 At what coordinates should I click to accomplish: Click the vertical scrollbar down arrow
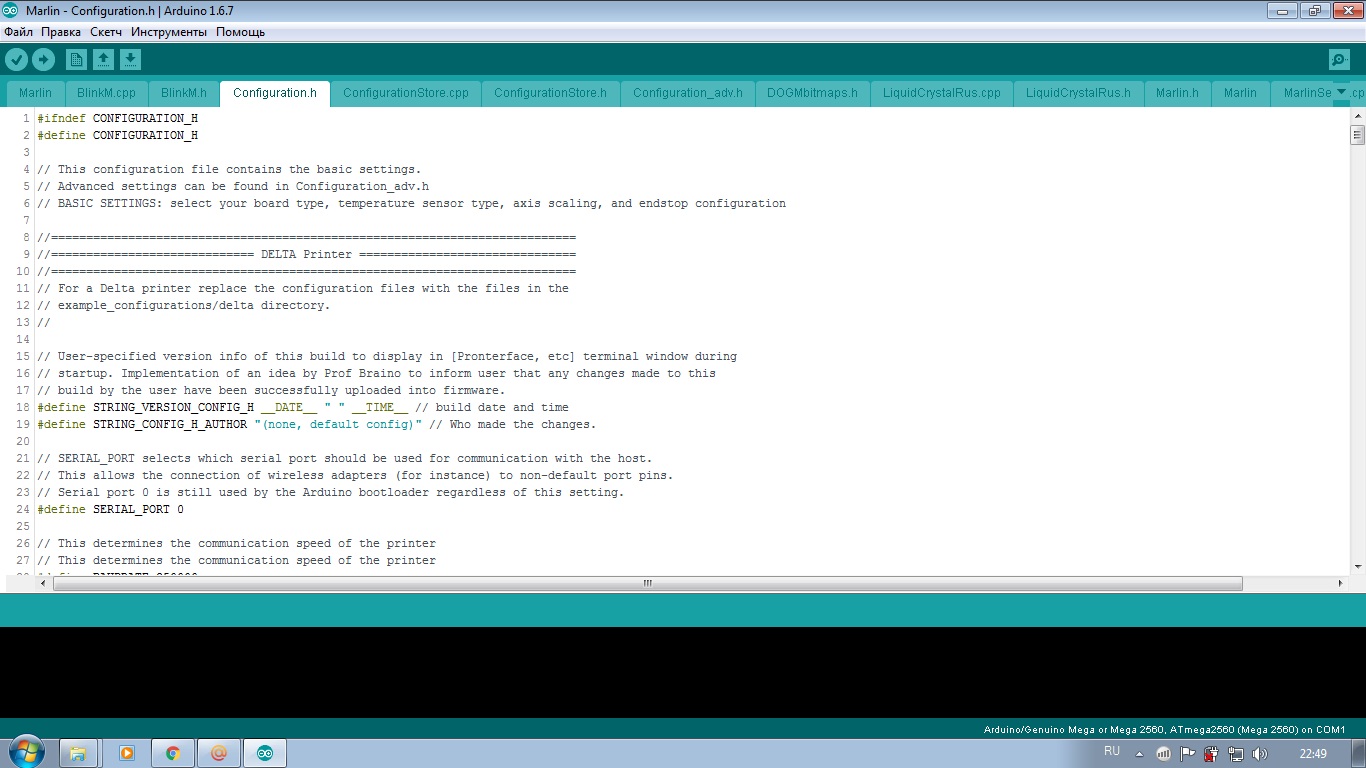1357,567
